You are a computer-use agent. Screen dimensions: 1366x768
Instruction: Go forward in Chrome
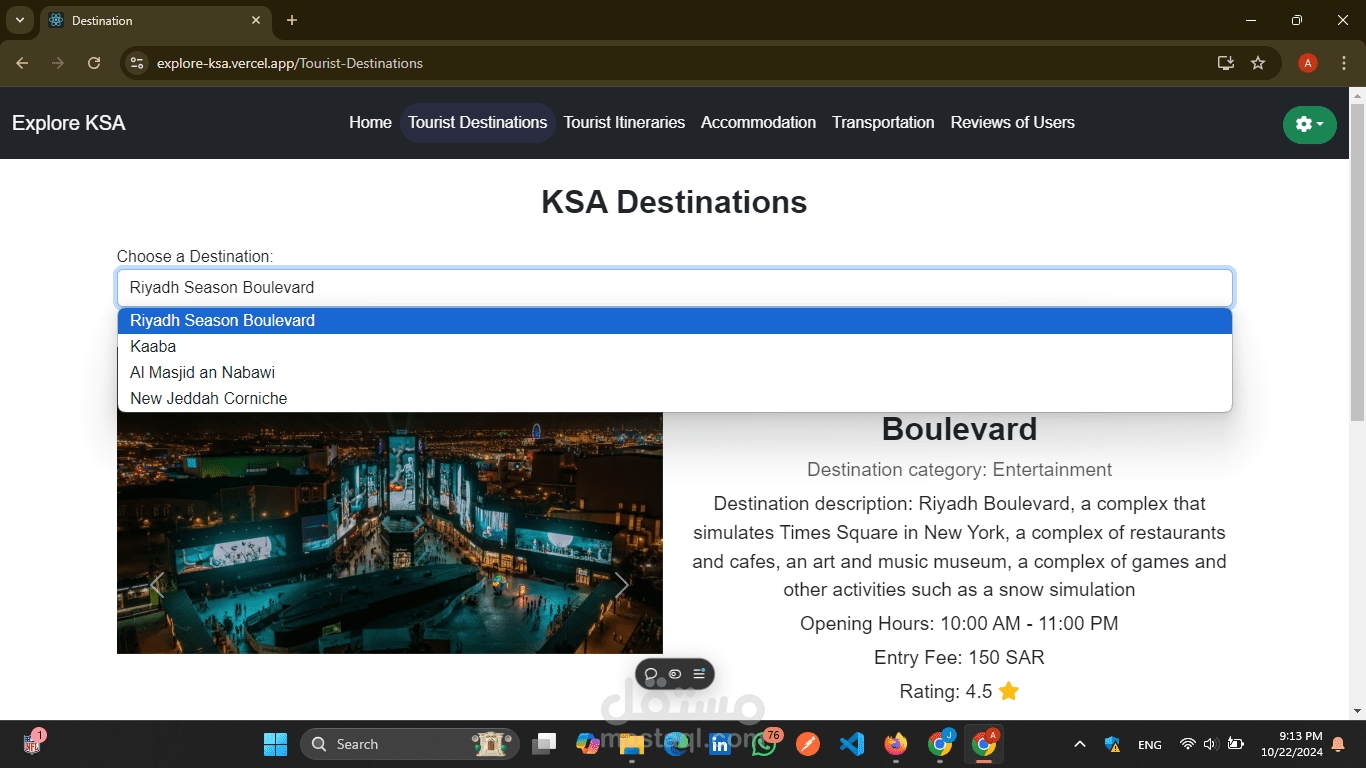(x=58, y=63)
